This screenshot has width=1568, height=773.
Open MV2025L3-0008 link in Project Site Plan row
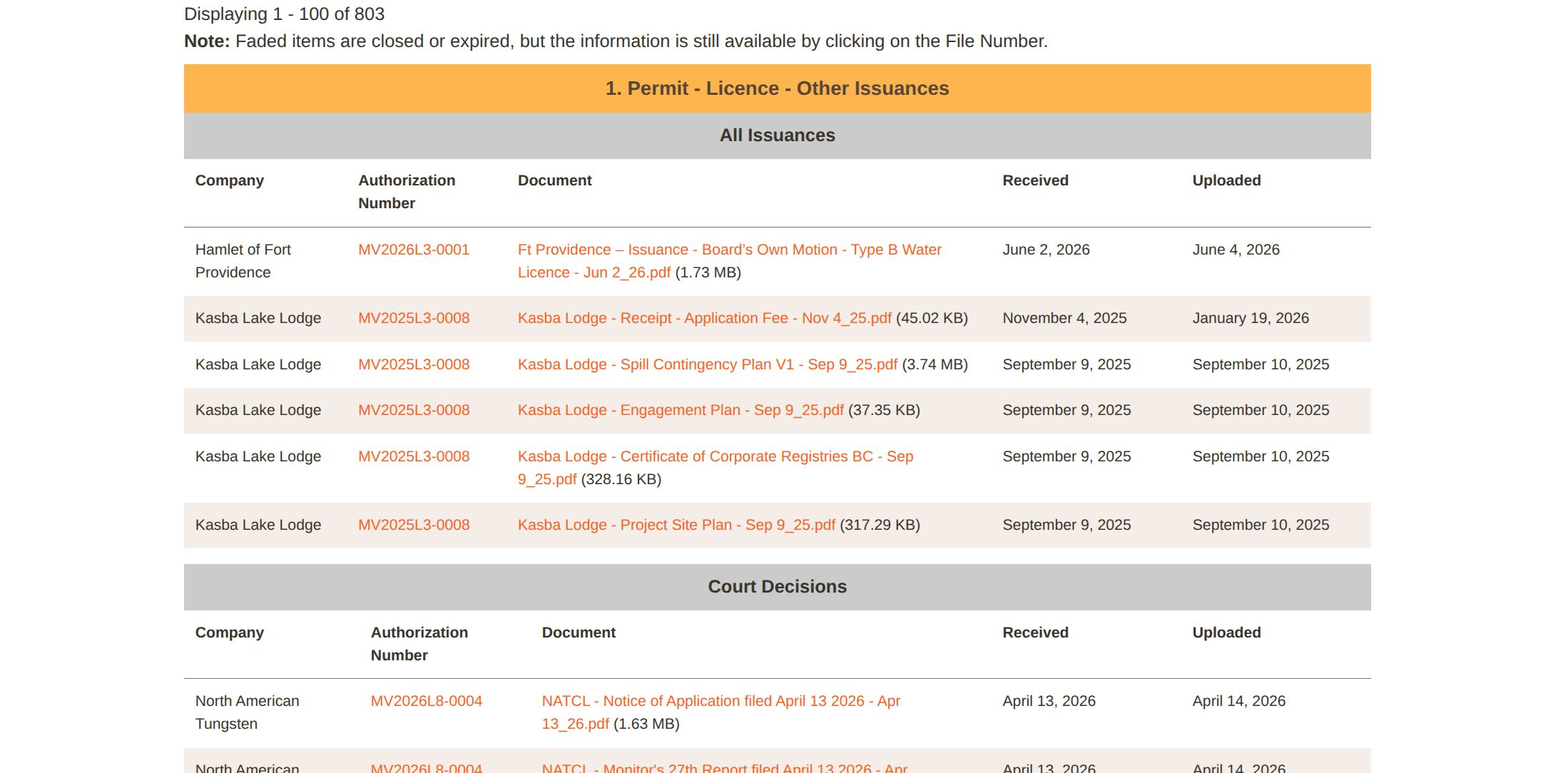click(414, 525)
